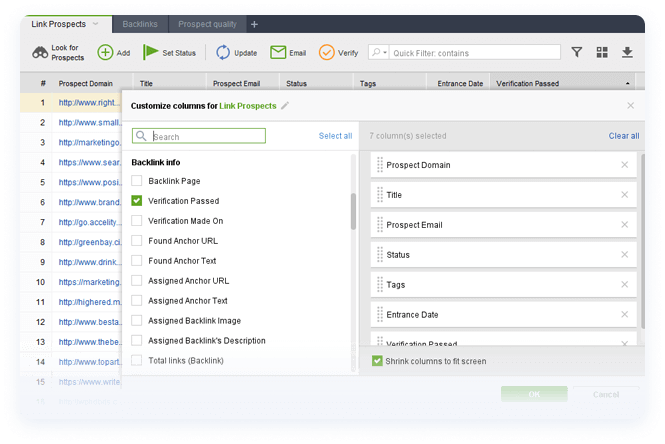The height and width of the screenshot is (444, 665).
Task: Open the filter funnel icon
Action: [x=577, y=53]
